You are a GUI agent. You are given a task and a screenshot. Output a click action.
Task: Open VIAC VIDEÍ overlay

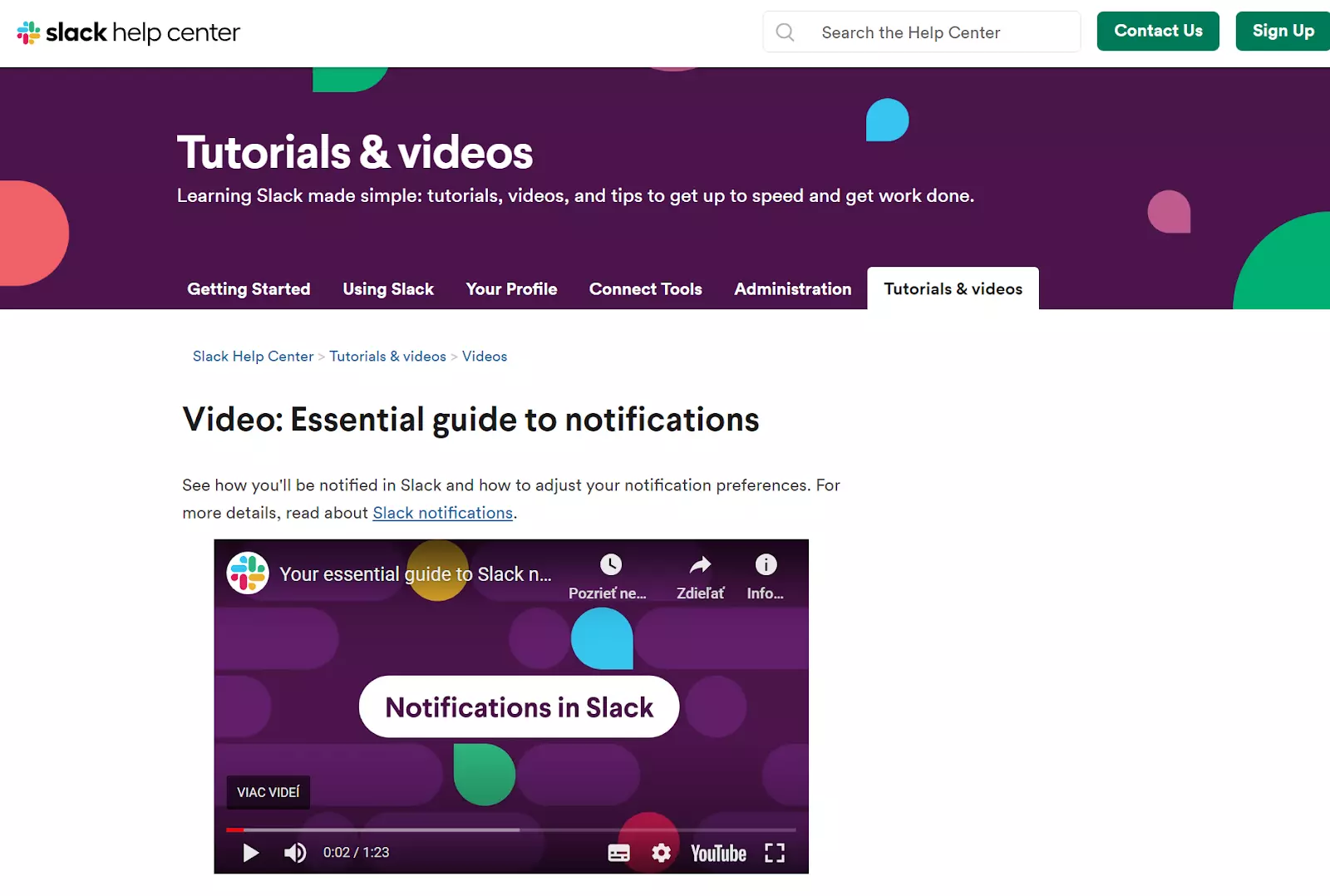268,792
